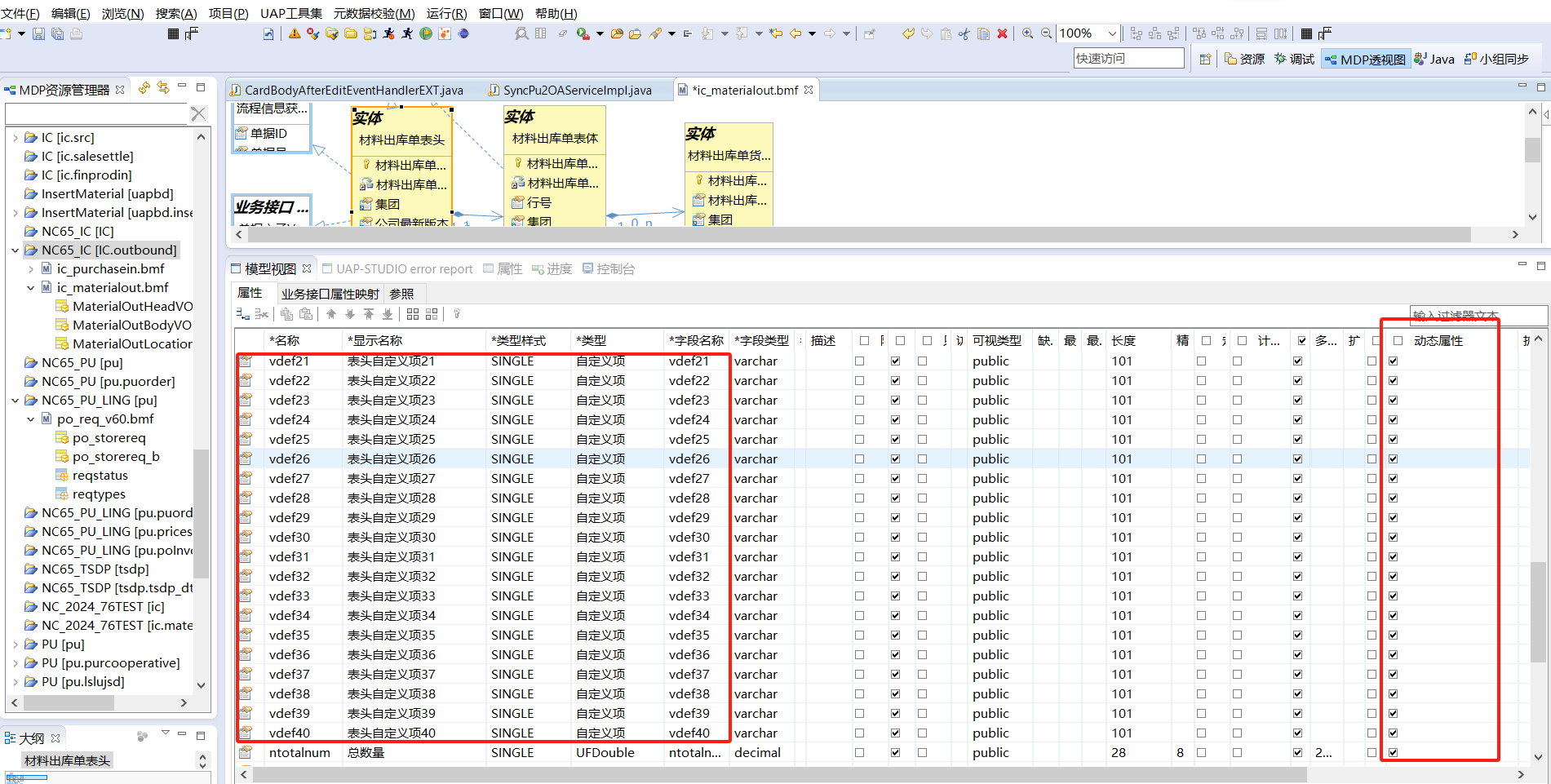The image size is (1551, 784).
Task: Switch to the 小组同步 perspective
Action: pos(1496,59)
